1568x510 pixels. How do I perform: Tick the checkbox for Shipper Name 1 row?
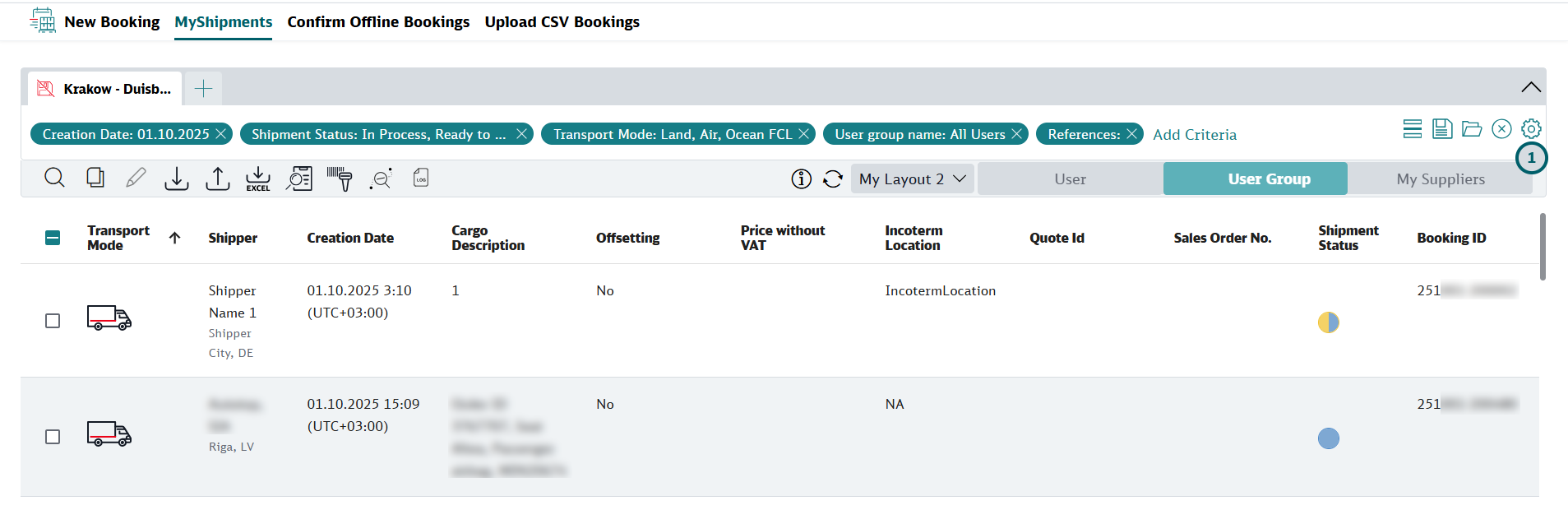pos(53,321)
